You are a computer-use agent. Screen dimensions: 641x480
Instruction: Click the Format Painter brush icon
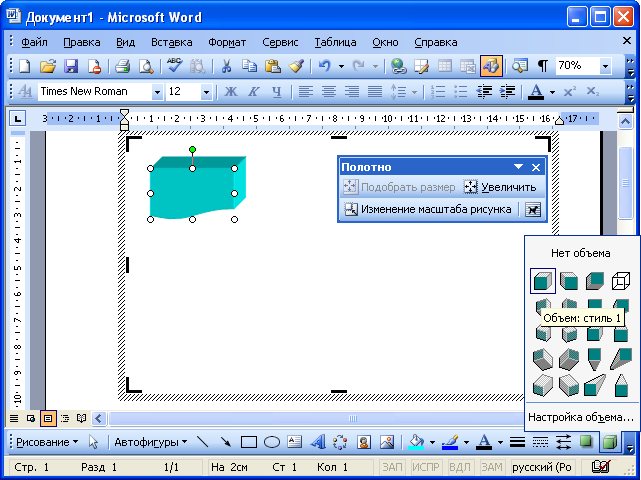(296, 66)
